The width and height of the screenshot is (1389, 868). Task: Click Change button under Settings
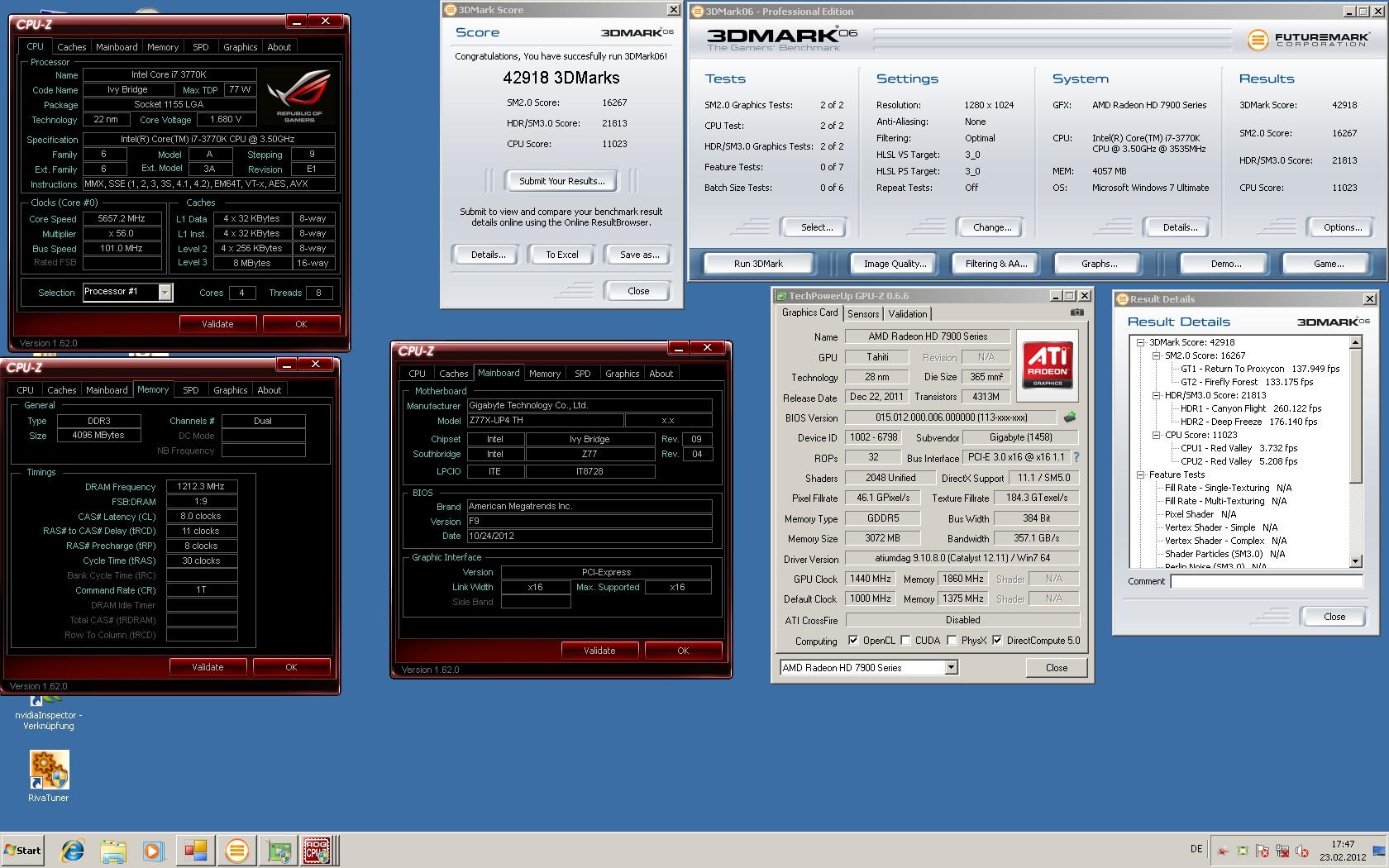coord(992,227)
